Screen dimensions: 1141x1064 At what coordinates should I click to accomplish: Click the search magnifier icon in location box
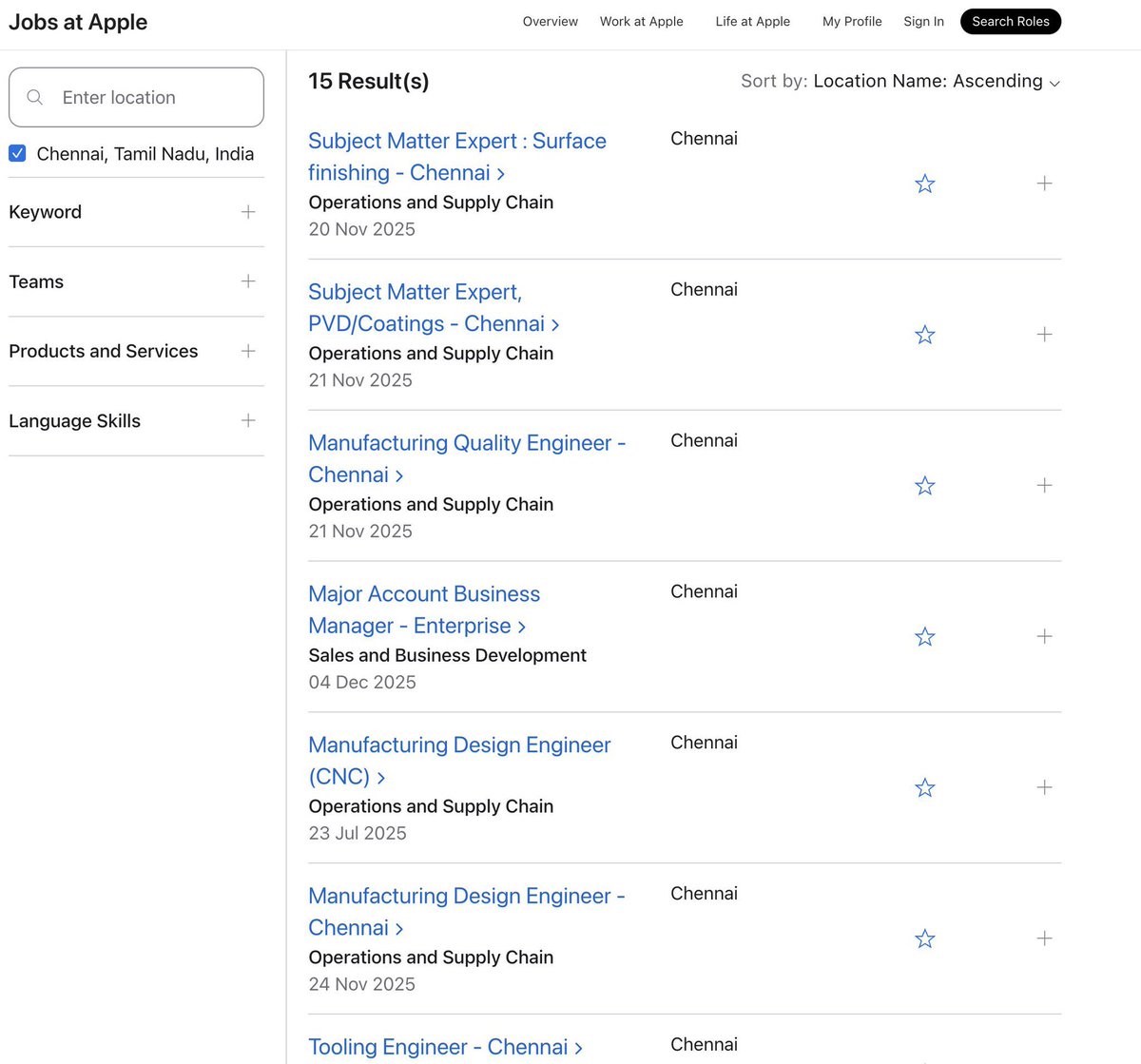35,97
